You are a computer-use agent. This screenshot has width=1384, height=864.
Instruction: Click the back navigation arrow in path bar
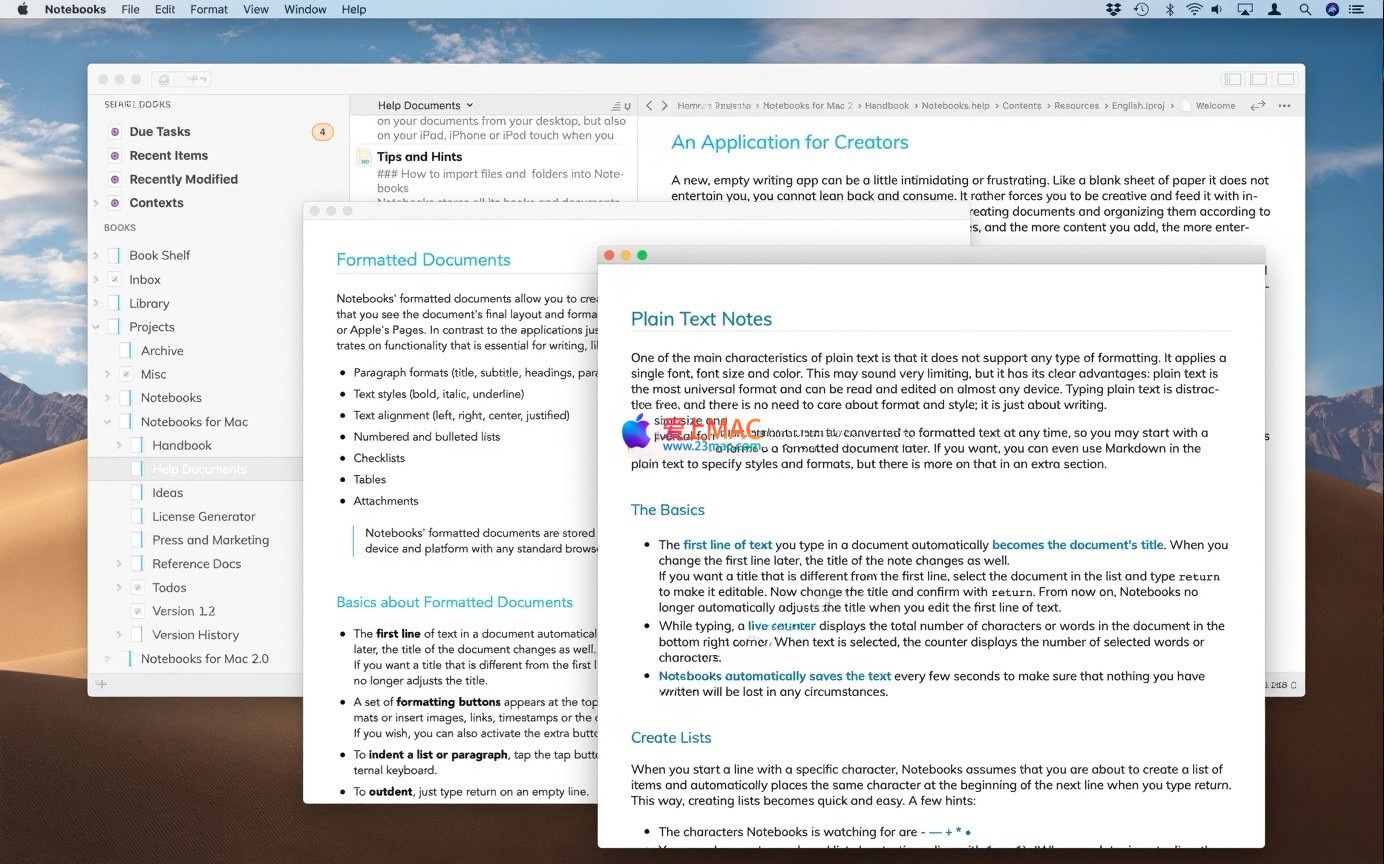click(x=649, y=105)
